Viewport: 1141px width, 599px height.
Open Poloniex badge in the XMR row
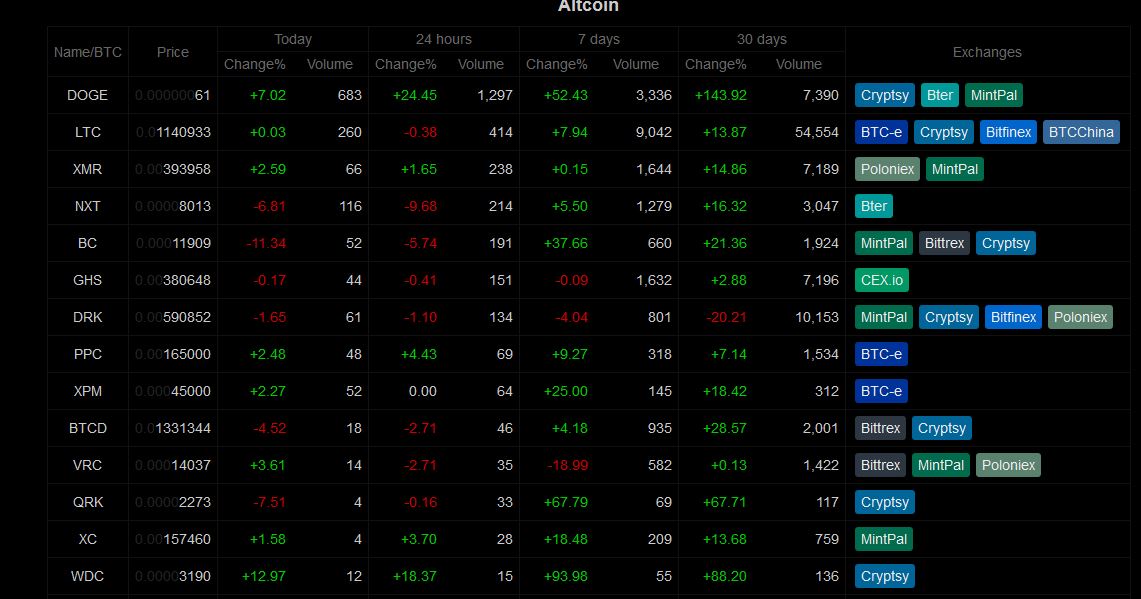(887, 170)
